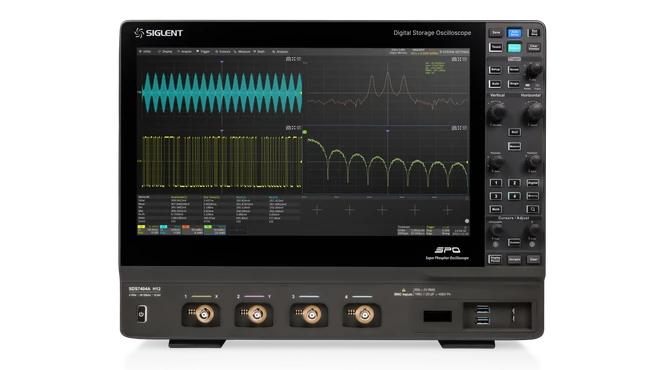Click the small round icon beside the plus signs
The width and height of the screenshot is (660, 370).
coord(467,221)
